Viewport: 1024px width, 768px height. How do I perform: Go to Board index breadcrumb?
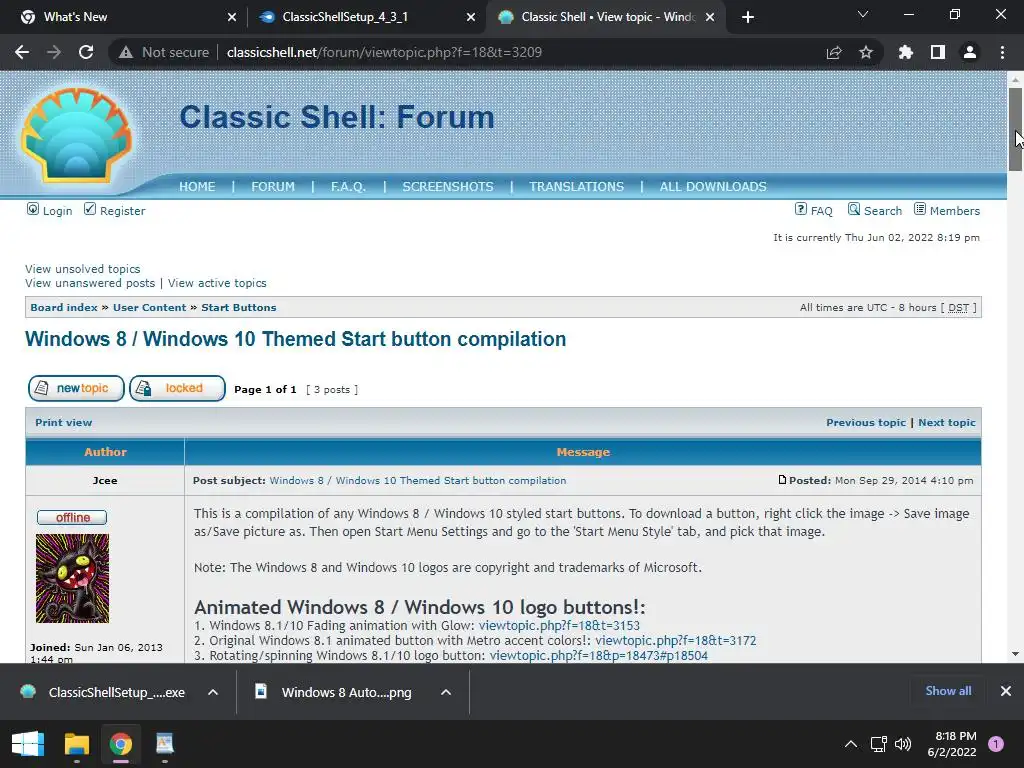(64, 308)
